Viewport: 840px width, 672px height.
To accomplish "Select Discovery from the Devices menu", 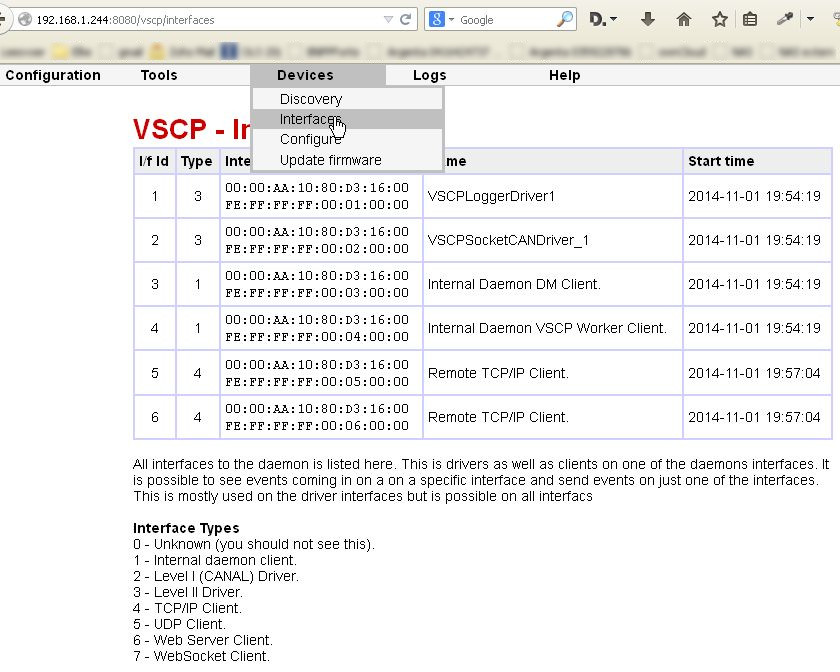I will (x=311, y=99).
